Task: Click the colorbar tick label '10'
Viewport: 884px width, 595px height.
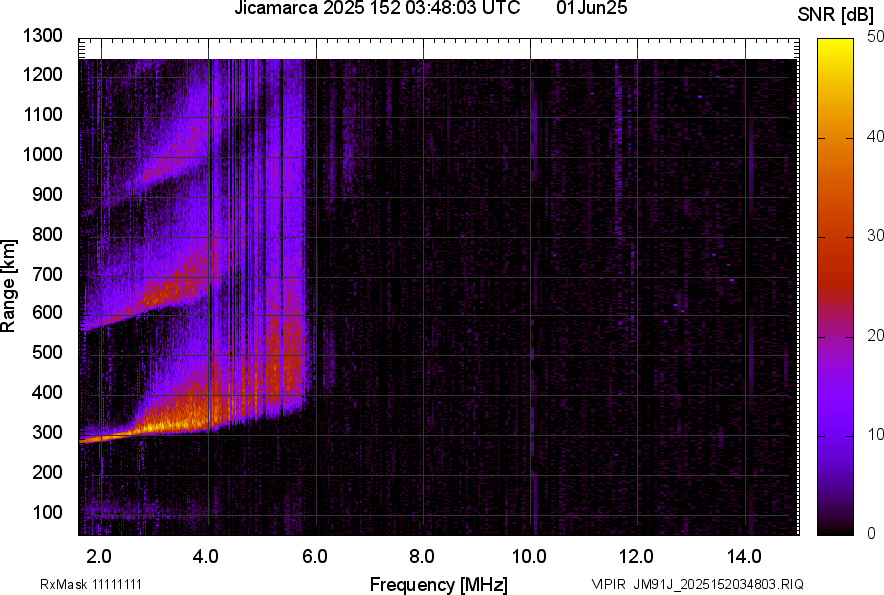Action: pyautogui.click(x=875, y=435)
